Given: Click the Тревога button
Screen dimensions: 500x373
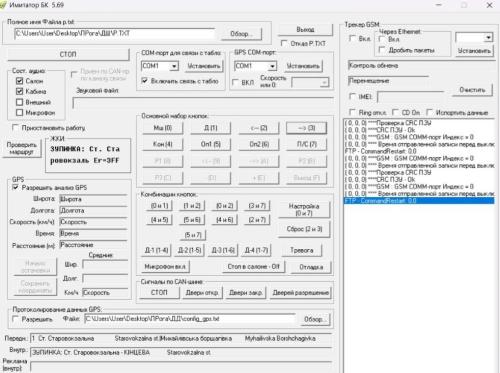Looking at the screenshot, I should [x=302, y=250].
